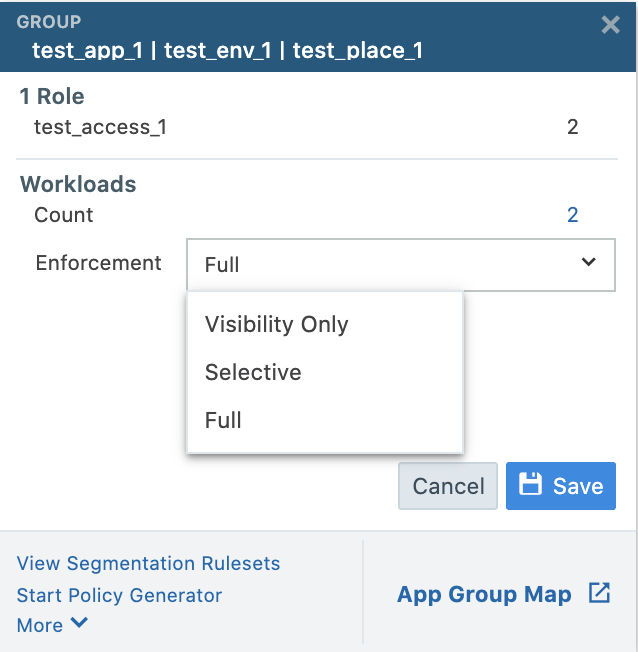The height and width of the screenshot is (652, 638).
Task: Click the number 2 beside test_access_1
Action: (x=572, y=127)
